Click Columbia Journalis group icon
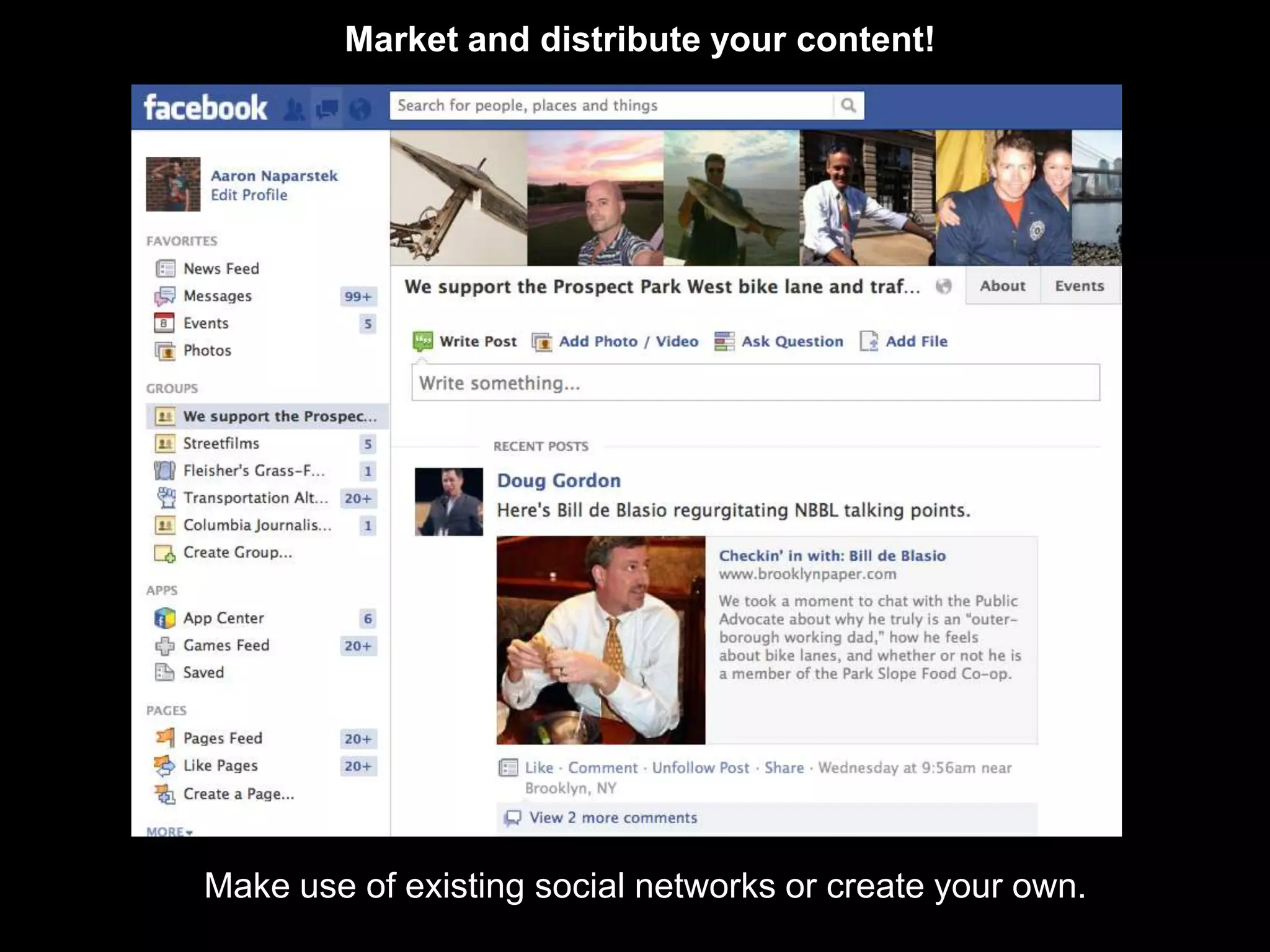The width and height of the screenshot is (1270, 952). point(164,525)
